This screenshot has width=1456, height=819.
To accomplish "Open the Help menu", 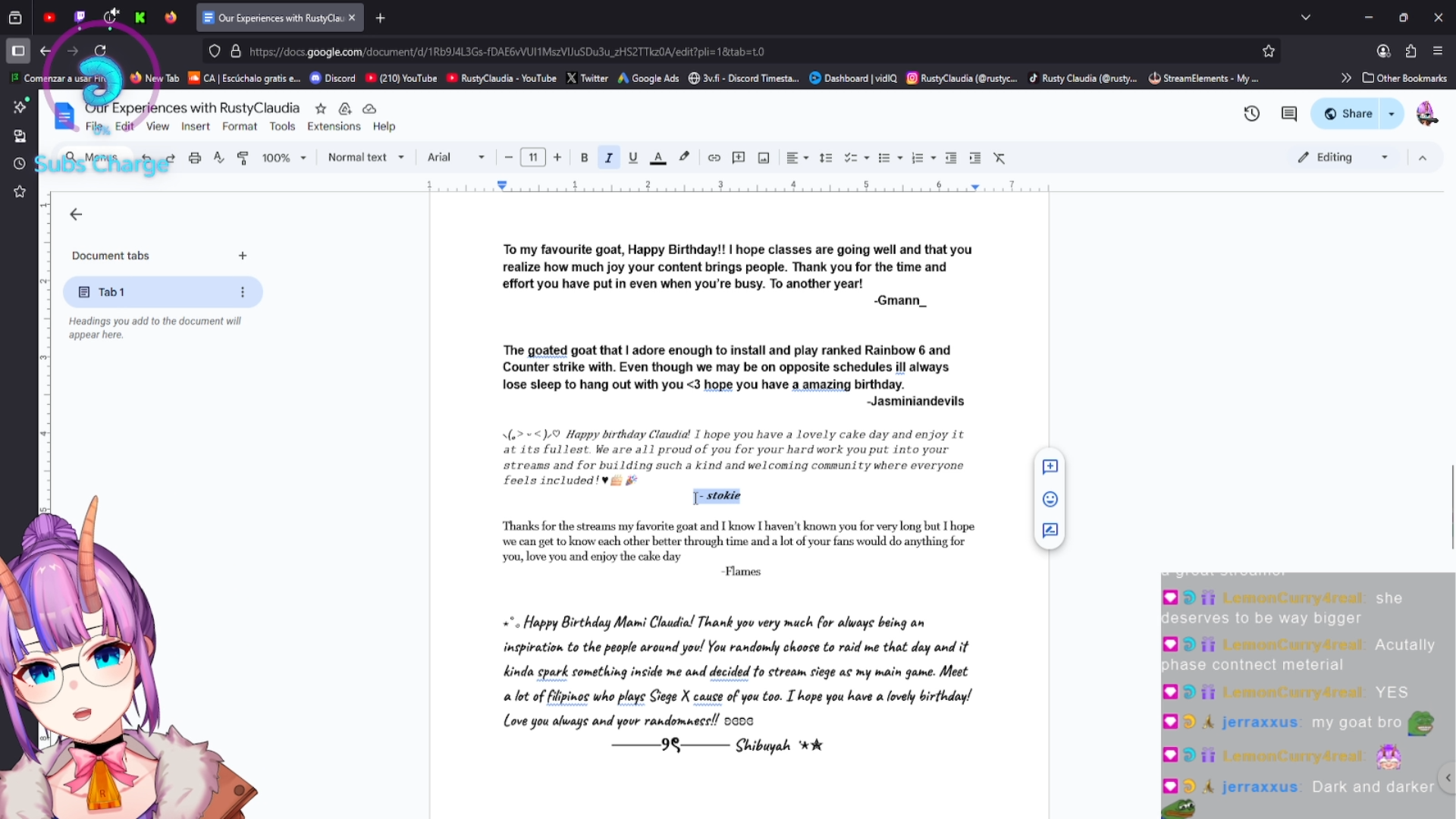I will [384, 127].
